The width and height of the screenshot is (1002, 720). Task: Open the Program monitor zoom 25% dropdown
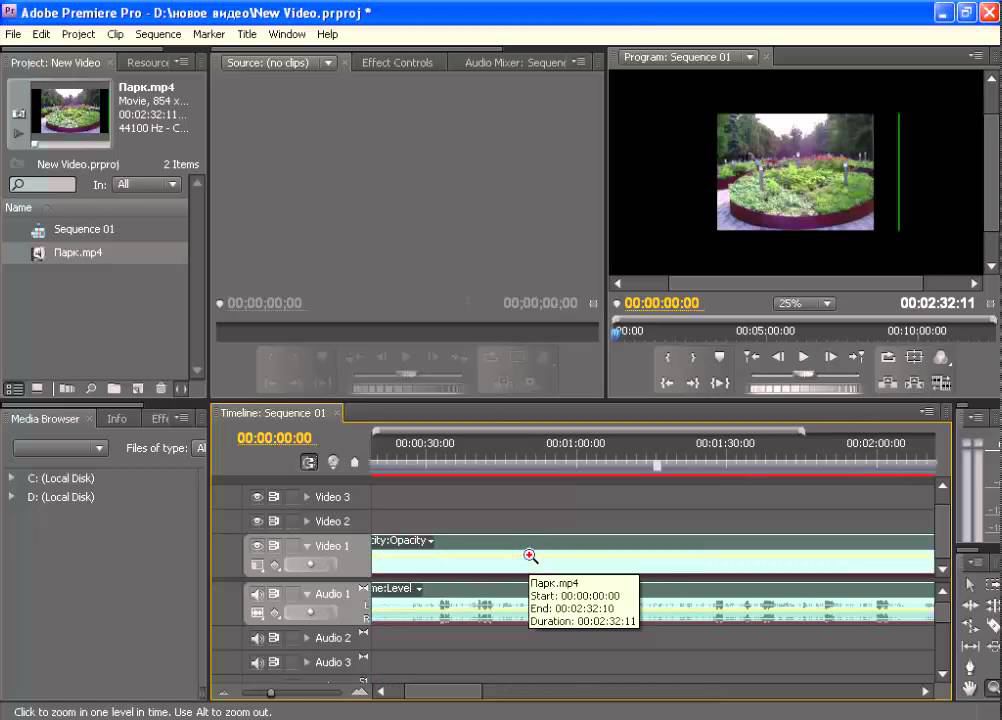pos(805,303)
